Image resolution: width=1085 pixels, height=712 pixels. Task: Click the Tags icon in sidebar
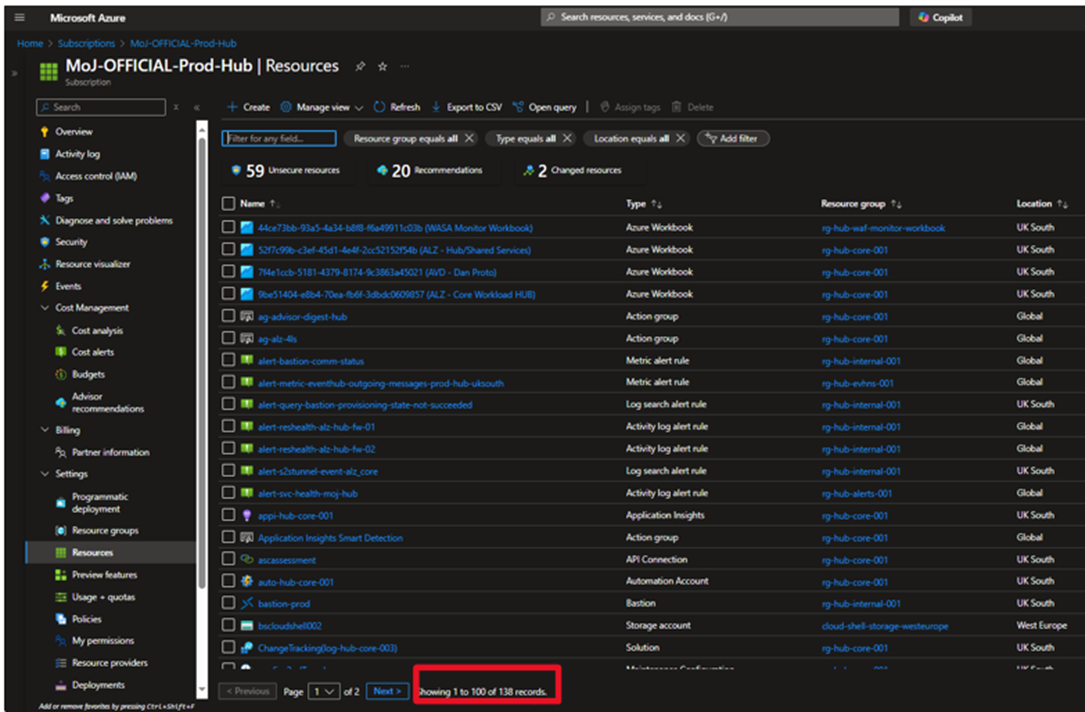click(x=45, y=198)
